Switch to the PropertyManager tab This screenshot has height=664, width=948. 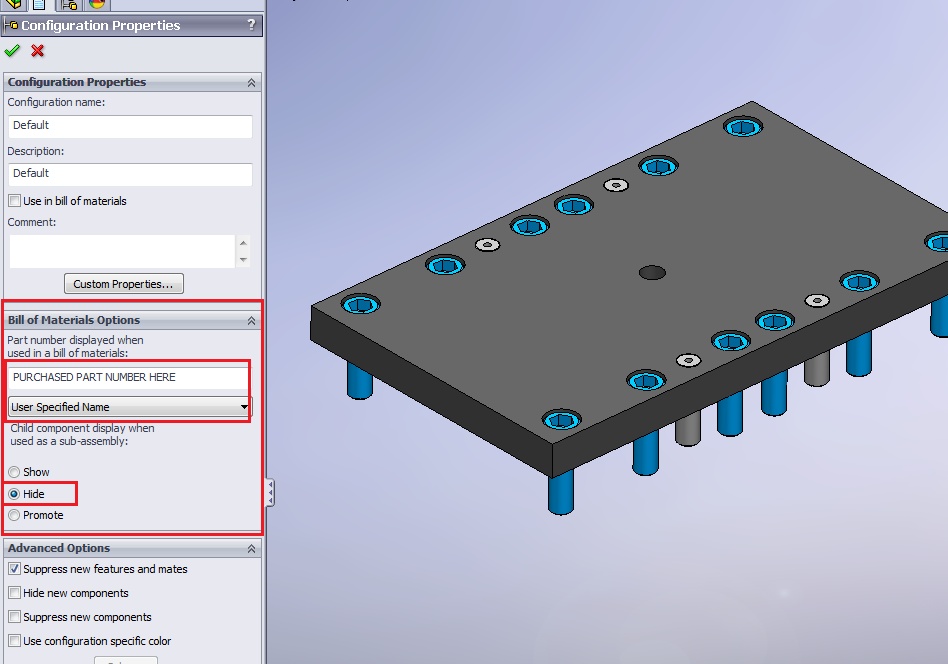39,5
